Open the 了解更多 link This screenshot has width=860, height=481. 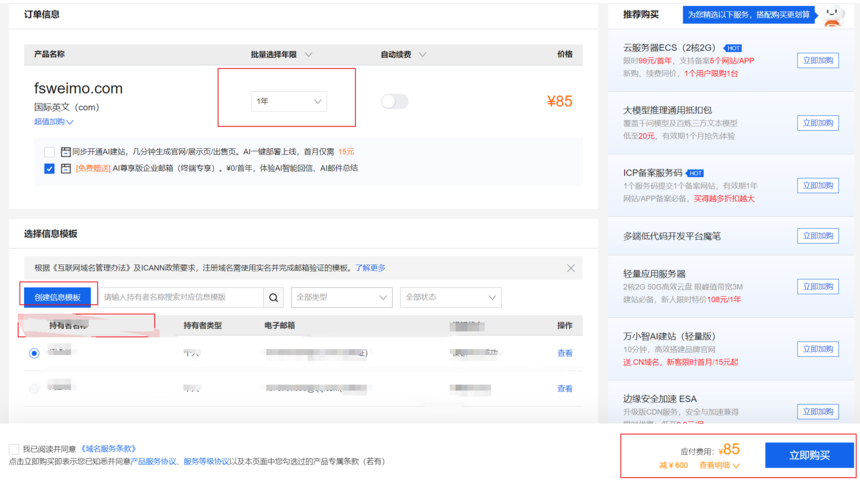[x=370, y=268]
